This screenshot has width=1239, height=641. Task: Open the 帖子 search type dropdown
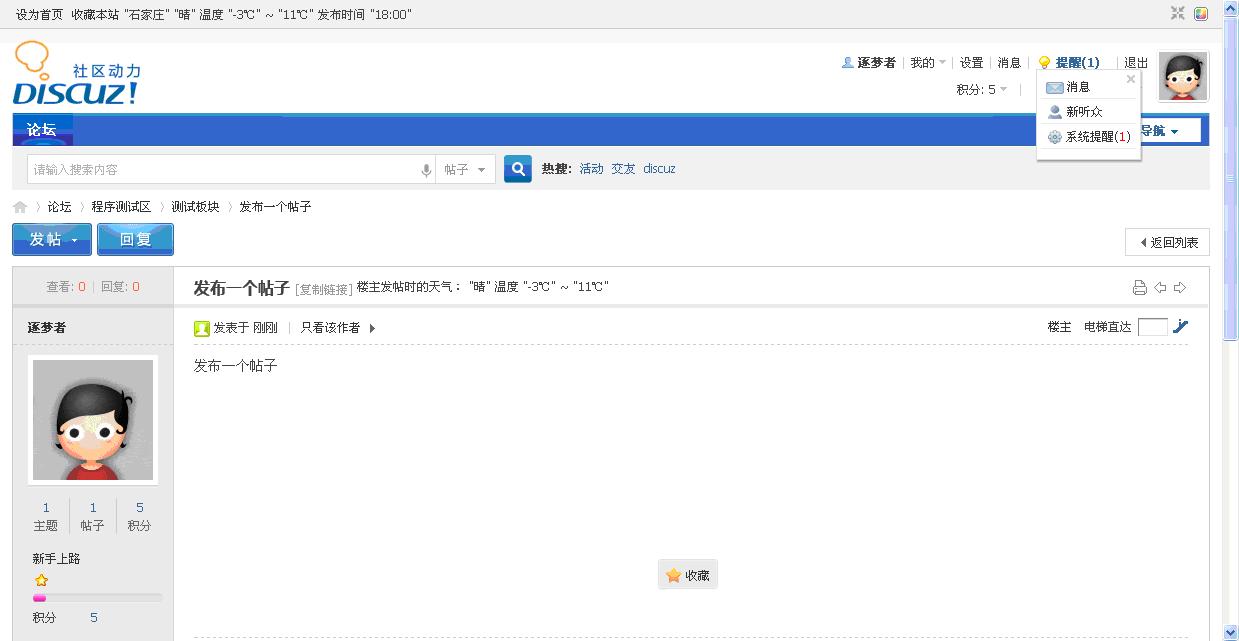tap(465, 170)
